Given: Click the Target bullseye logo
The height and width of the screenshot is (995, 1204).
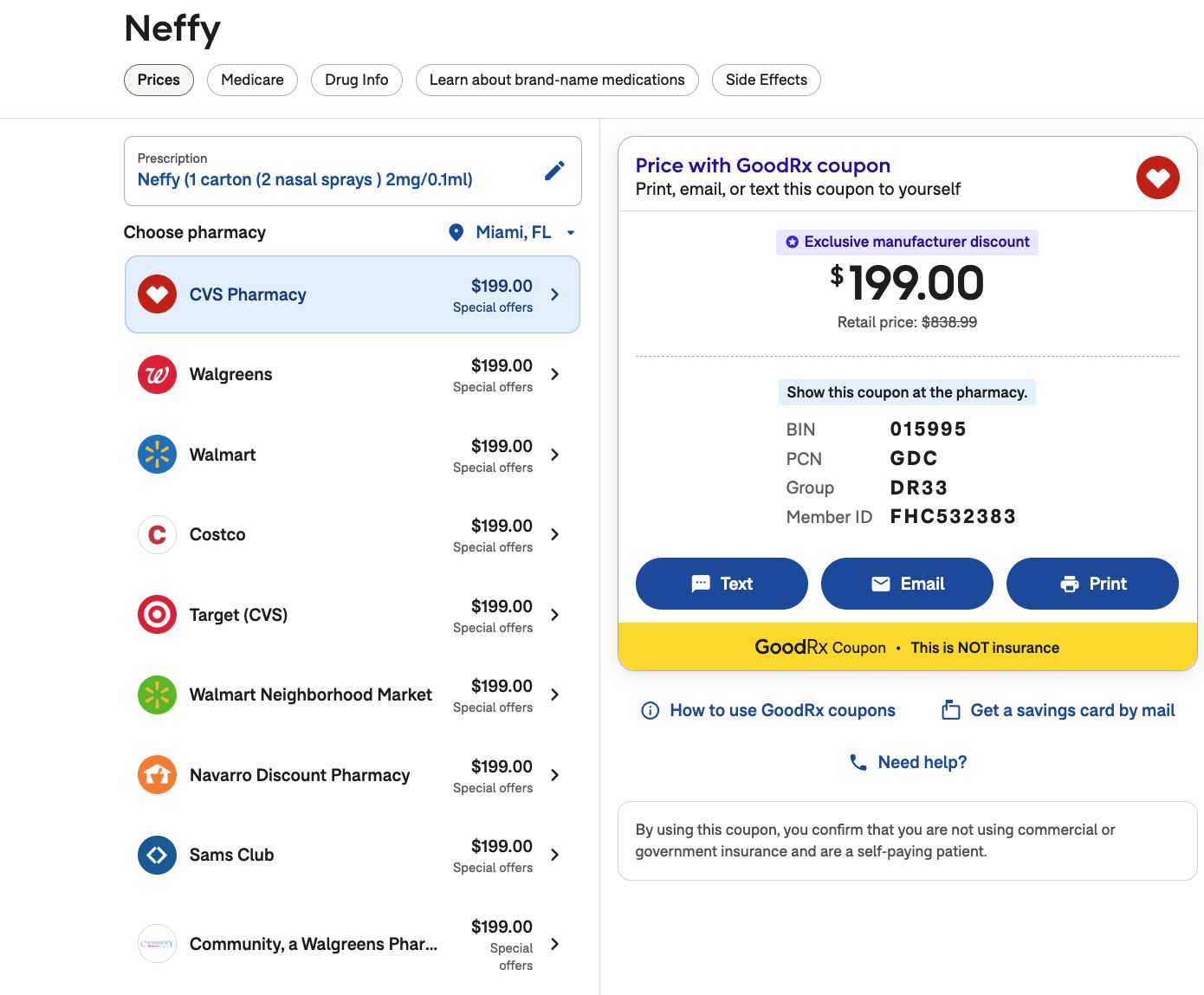Looking at the screenshot, I should click(x=157, y=614).
